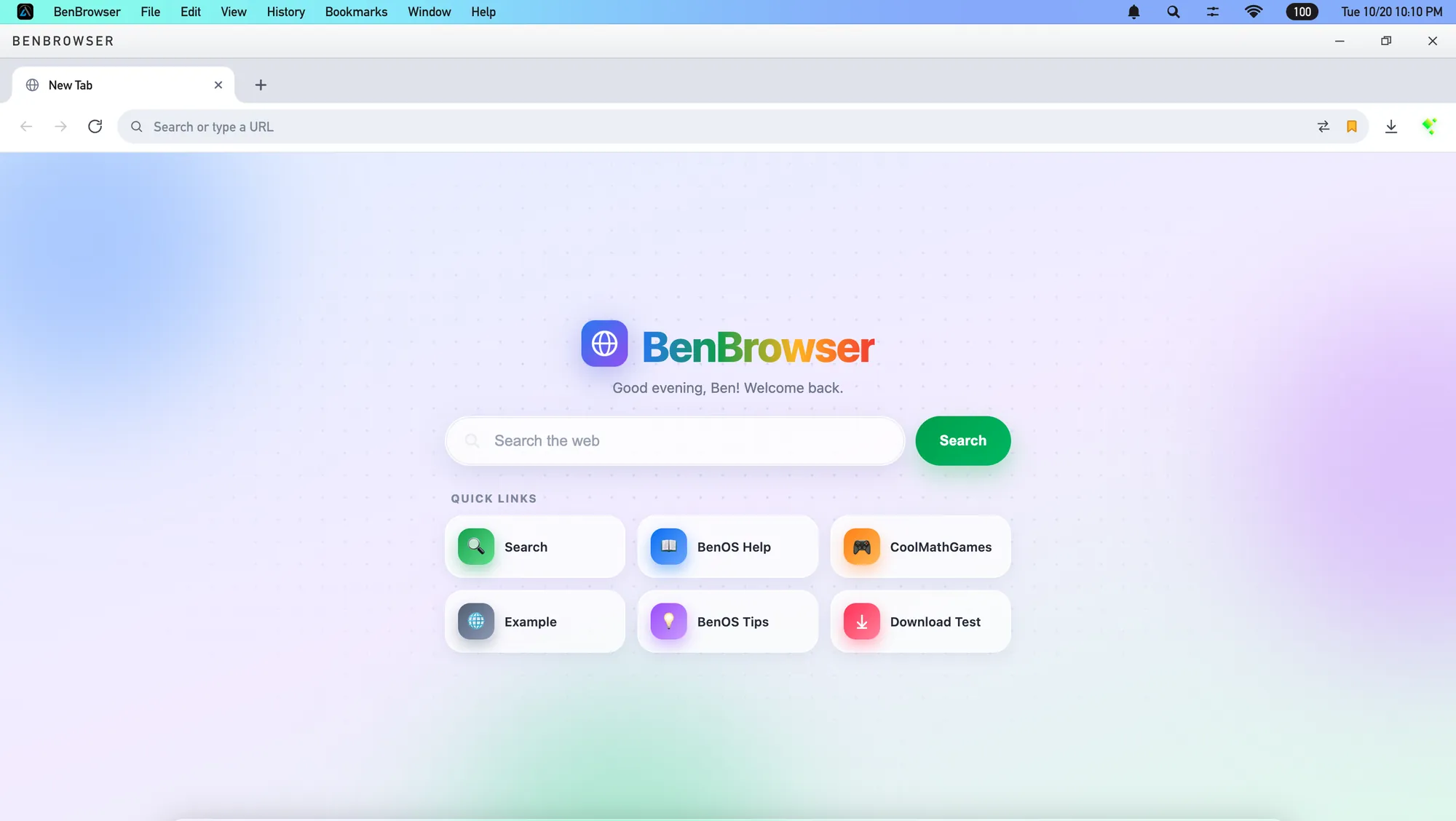Open a new tab with plus button
Image resolution: width=1456 pixels, height=821 pixels.
tap(261, 85)
